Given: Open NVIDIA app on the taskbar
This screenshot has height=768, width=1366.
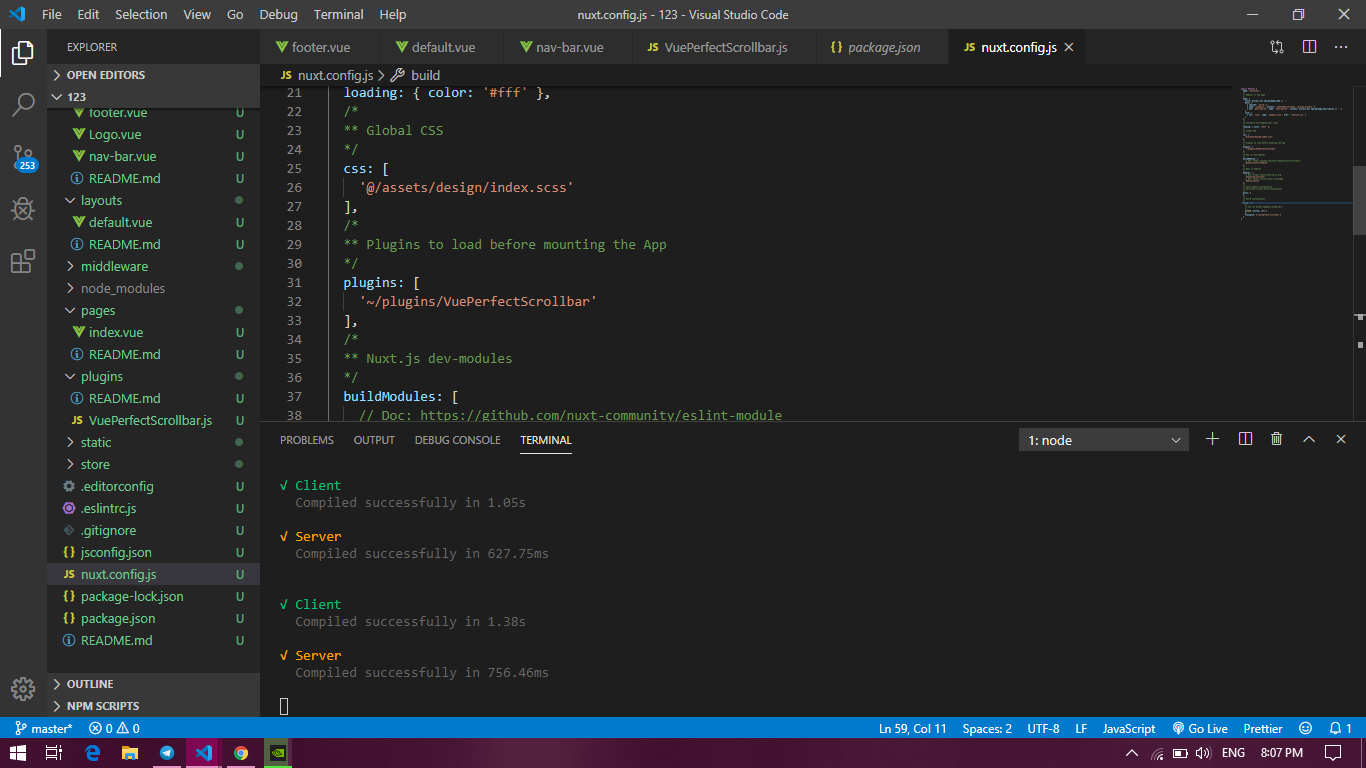Looking at the screenshot, I should [277, 752].
